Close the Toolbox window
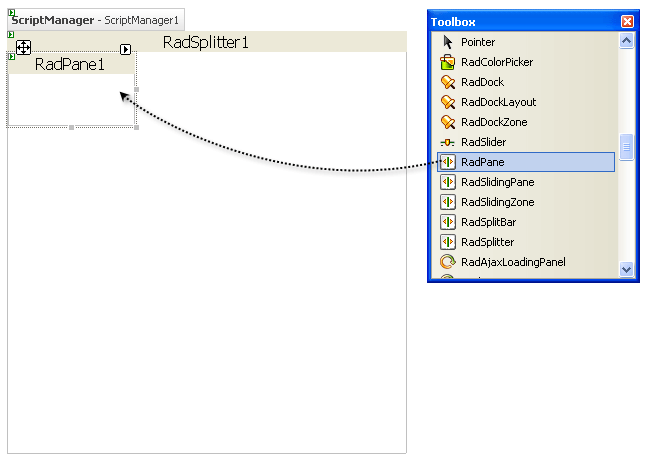The height and width of the screenshot is (466, 655). 627,21
